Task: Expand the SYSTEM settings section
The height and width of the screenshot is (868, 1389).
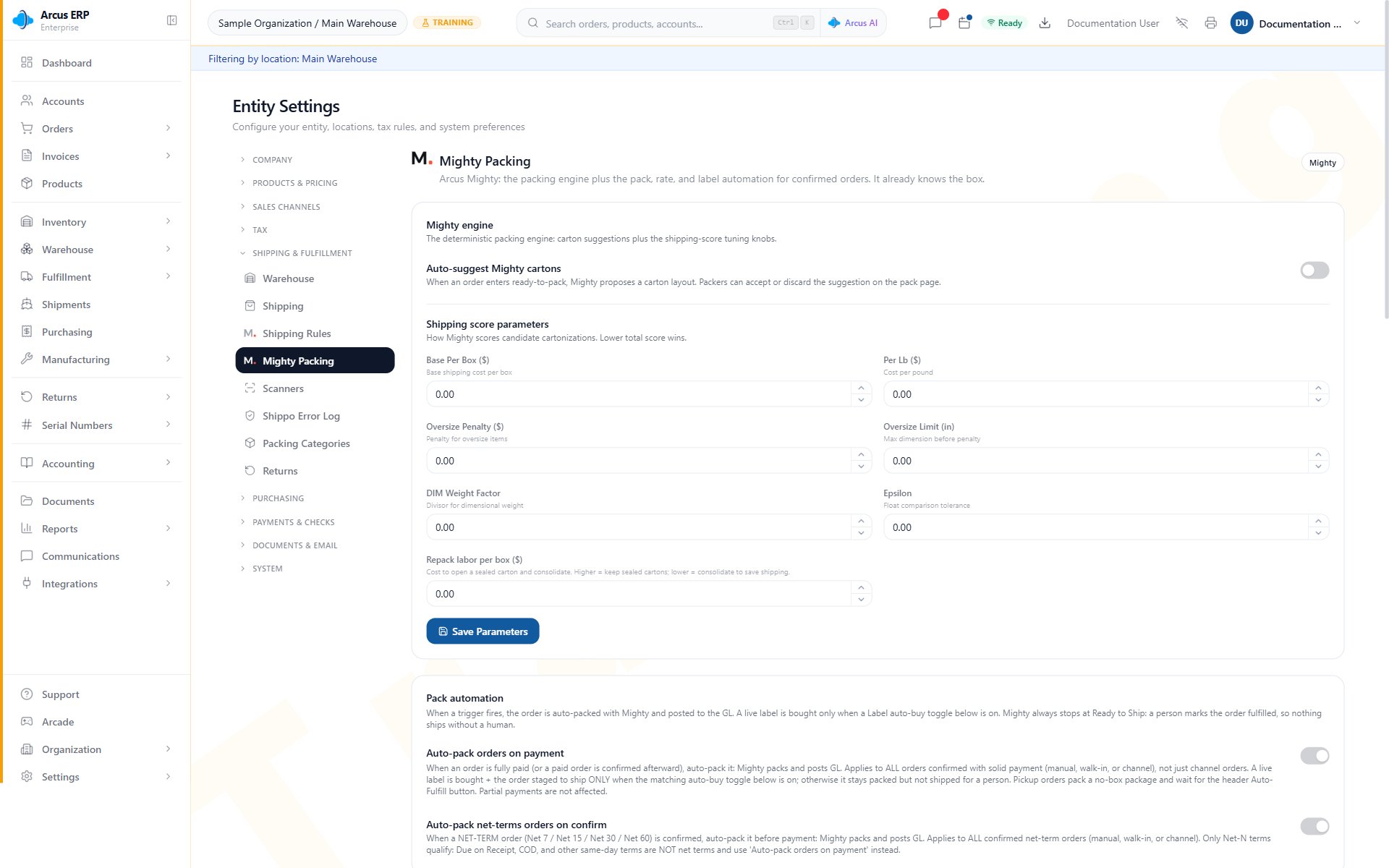Action: pos(315,569)
